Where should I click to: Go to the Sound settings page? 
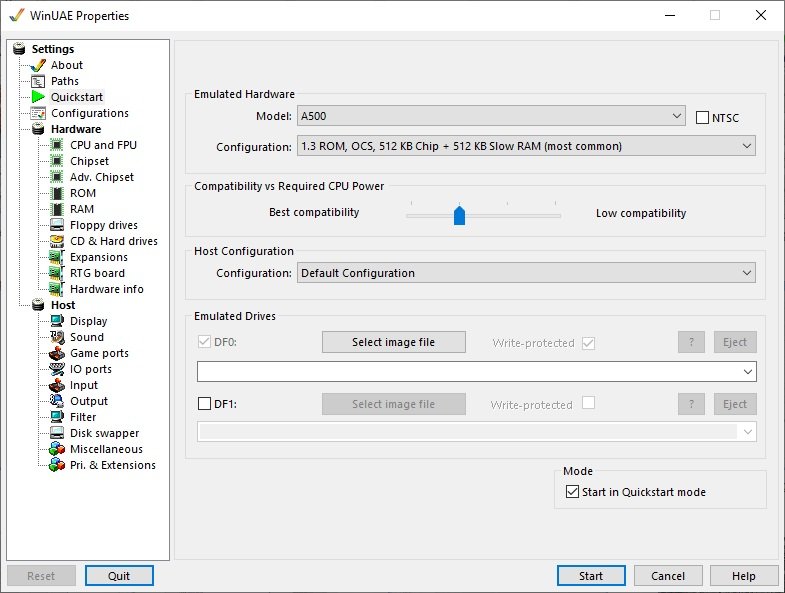pos(87,337)
